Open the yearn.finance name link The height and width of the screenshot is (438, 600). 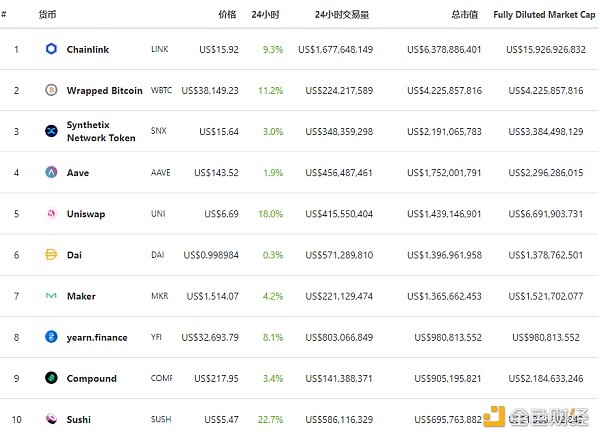[97, 337]
